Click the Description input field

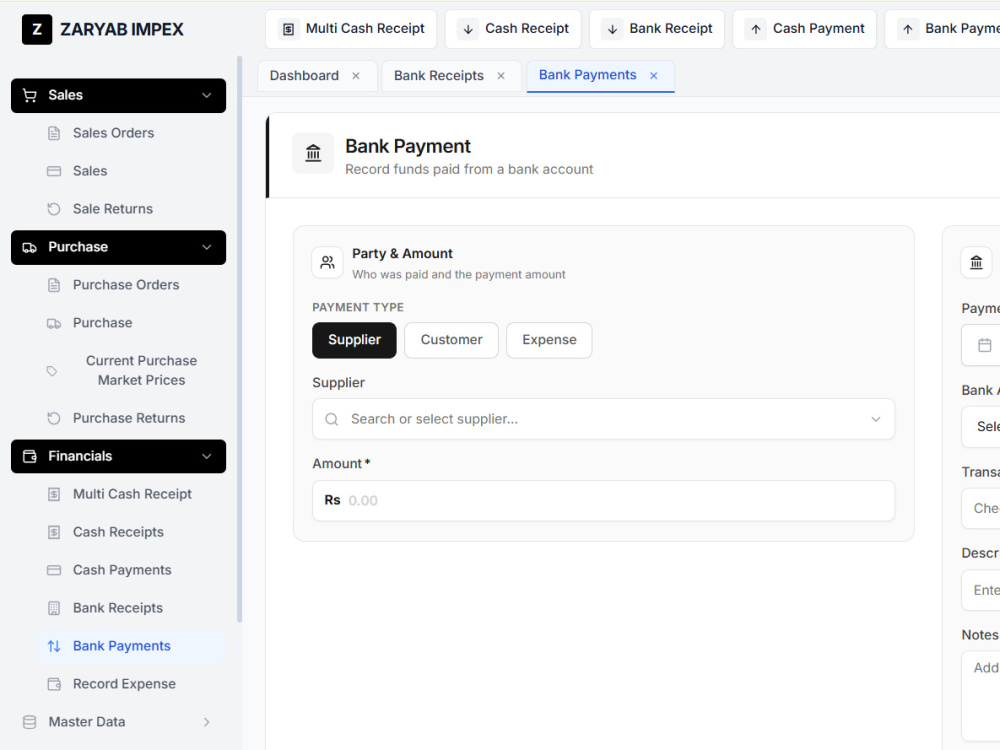click(981, 590)
